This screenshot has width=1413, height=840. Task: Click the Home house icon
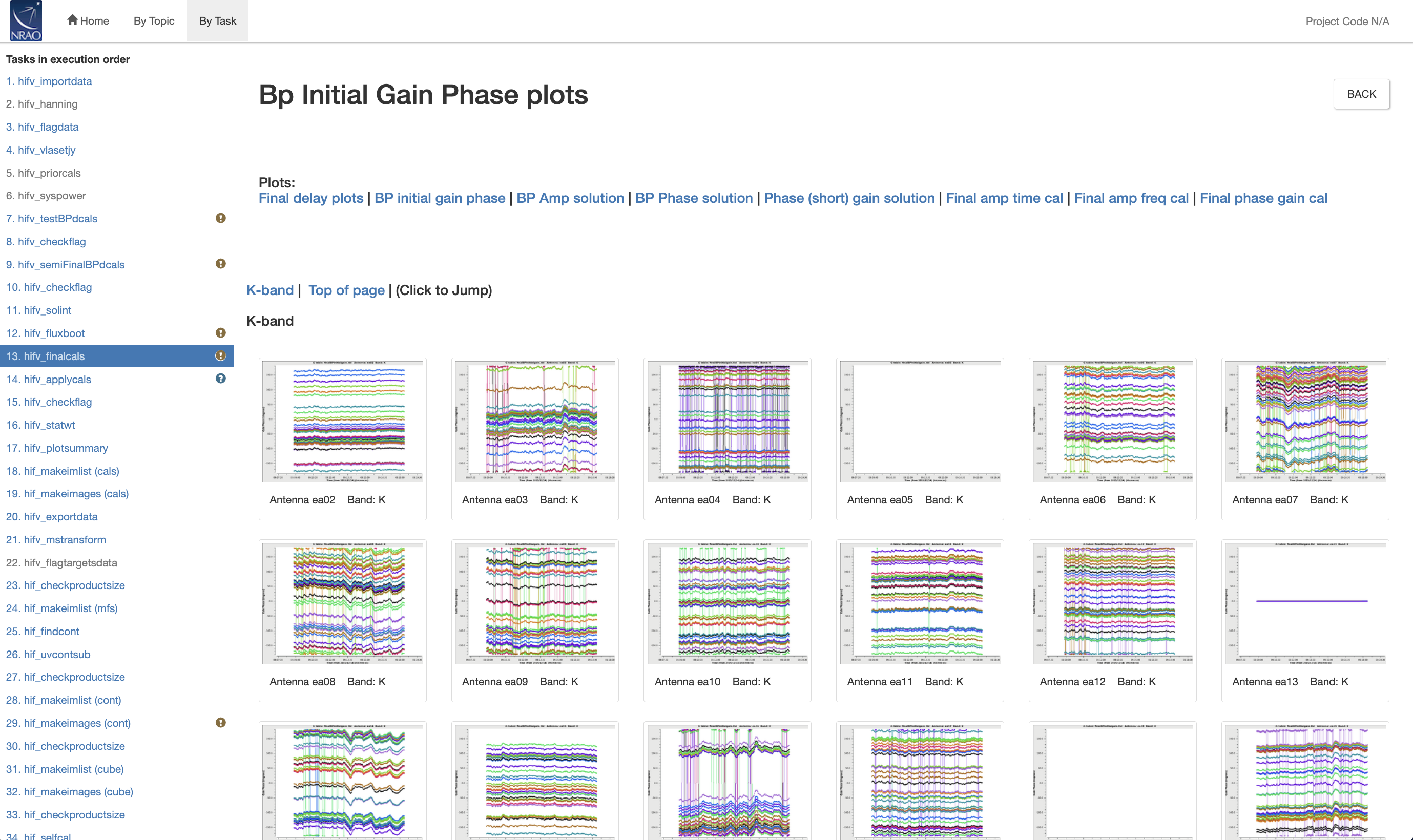[x=72, y=20]
